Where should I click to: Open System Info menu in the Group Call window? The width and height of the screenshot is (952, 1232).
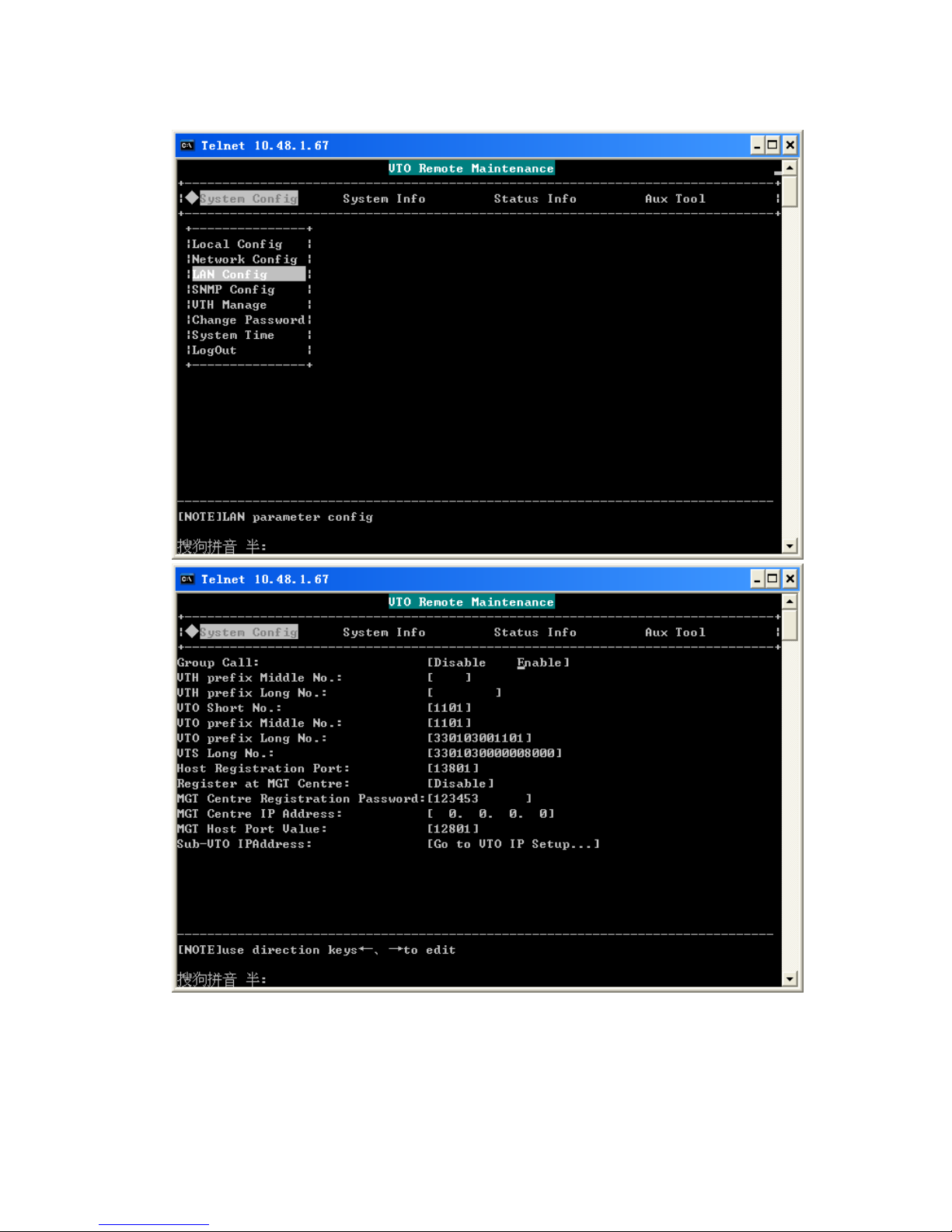(384, 633)
